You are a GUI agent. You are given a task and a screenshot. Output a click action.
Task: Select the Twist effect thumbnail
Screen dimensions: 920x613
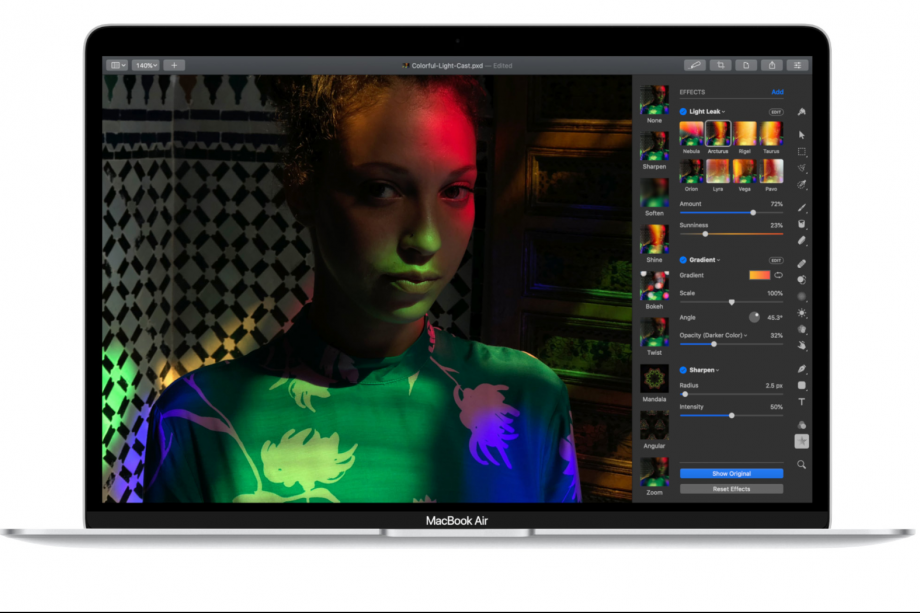[654, 332]
